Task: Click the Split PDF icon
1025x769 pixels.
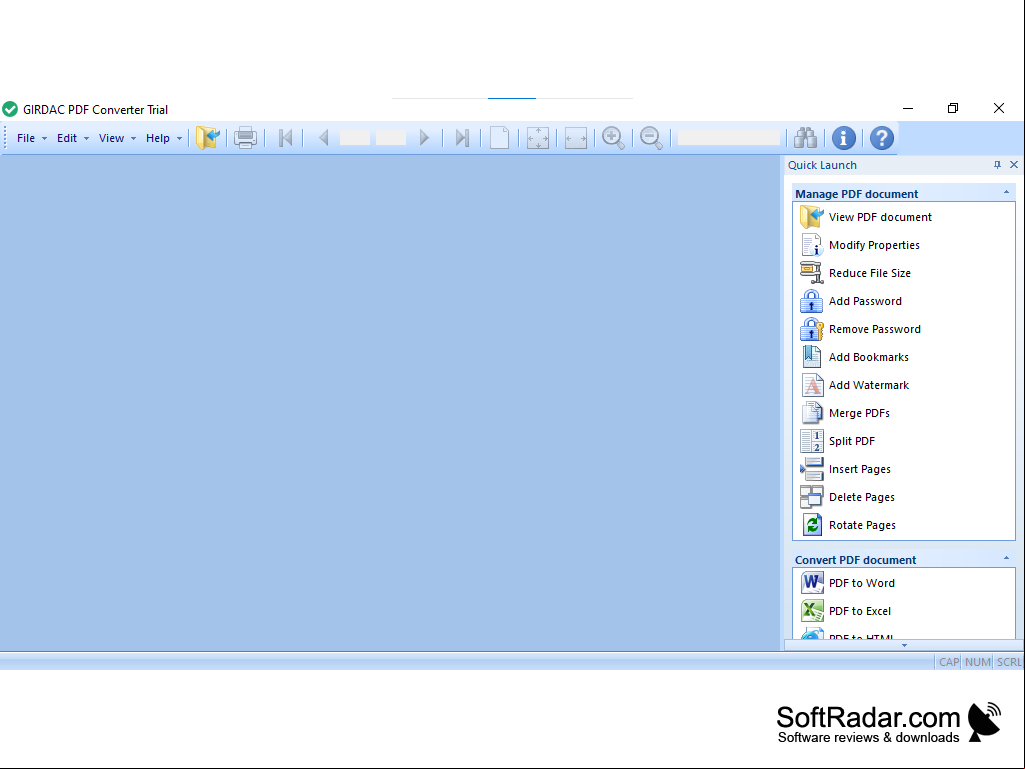Action: click(x=811, y=441)
